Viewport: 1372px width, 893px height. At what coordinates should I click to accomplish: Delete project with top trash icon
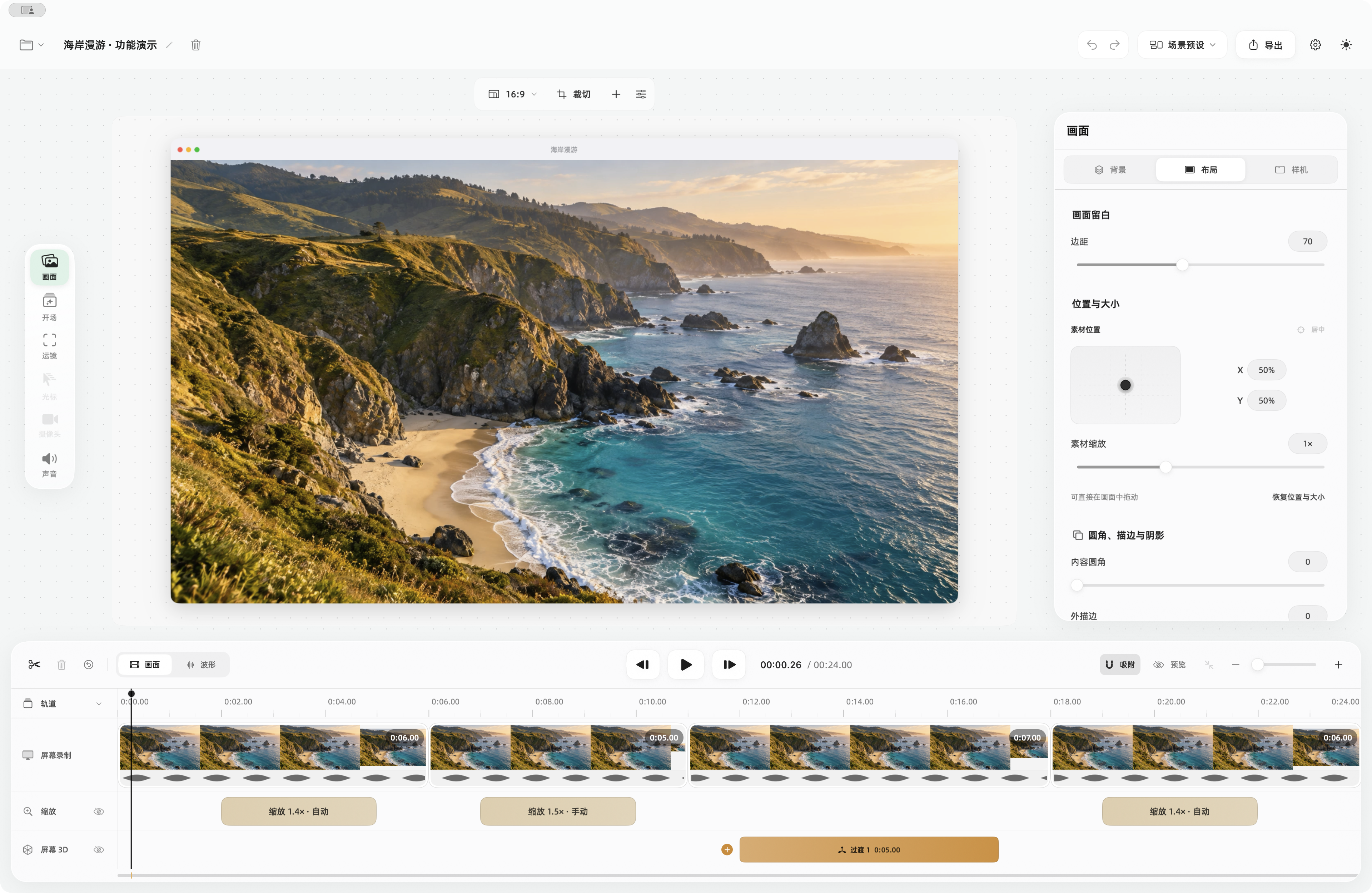click(x=196, y=45)
